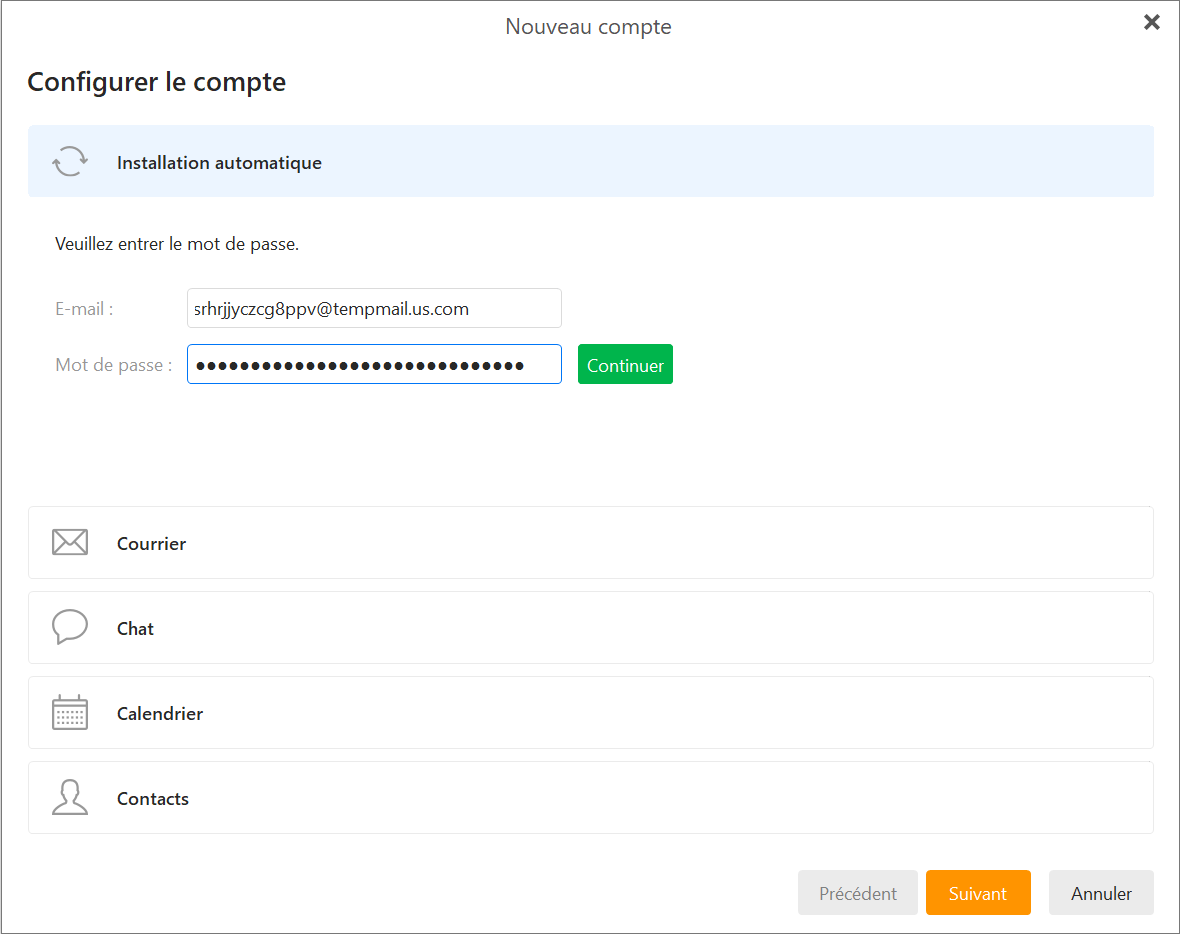Open the Contacts section label

153,799
